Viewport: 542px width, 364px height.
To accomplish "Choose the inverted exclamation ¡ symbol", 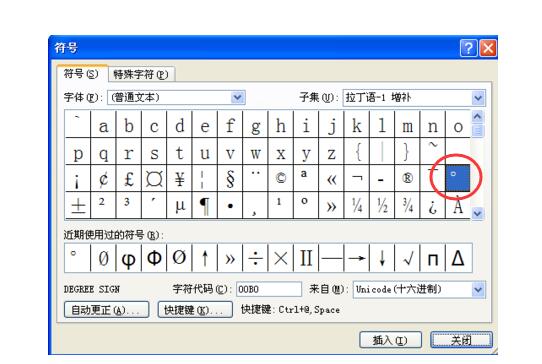I will pyautogui.click(x=78, y=178).
